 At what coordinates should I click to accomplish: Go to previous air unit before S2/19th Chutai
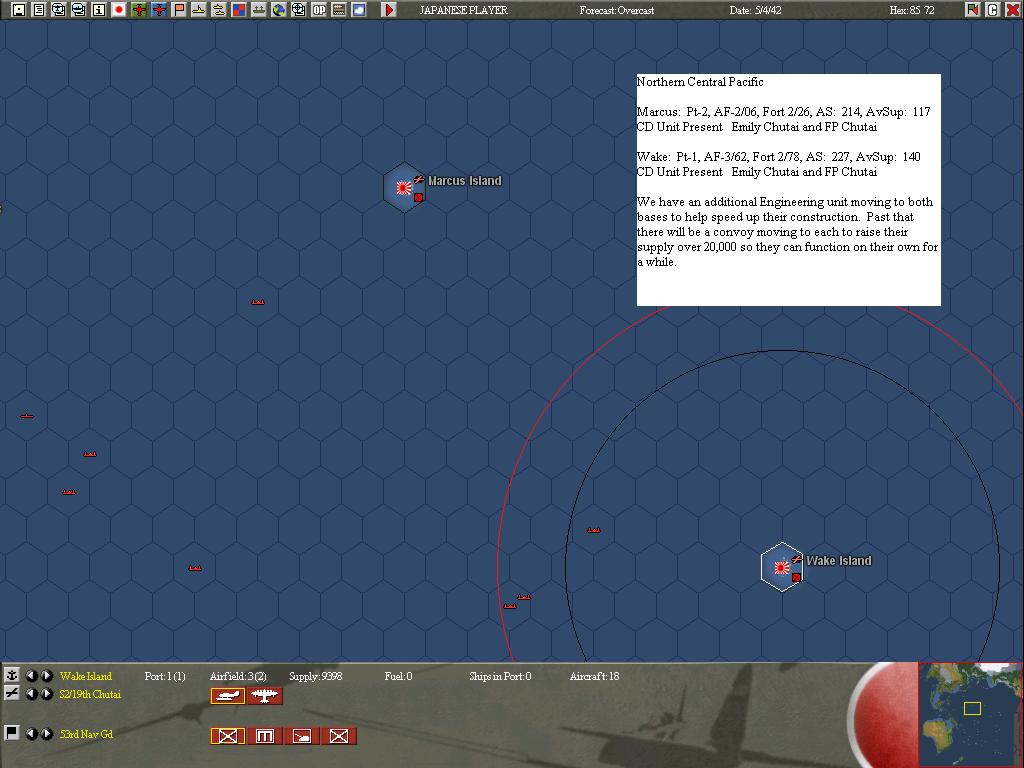coord(31,694)
